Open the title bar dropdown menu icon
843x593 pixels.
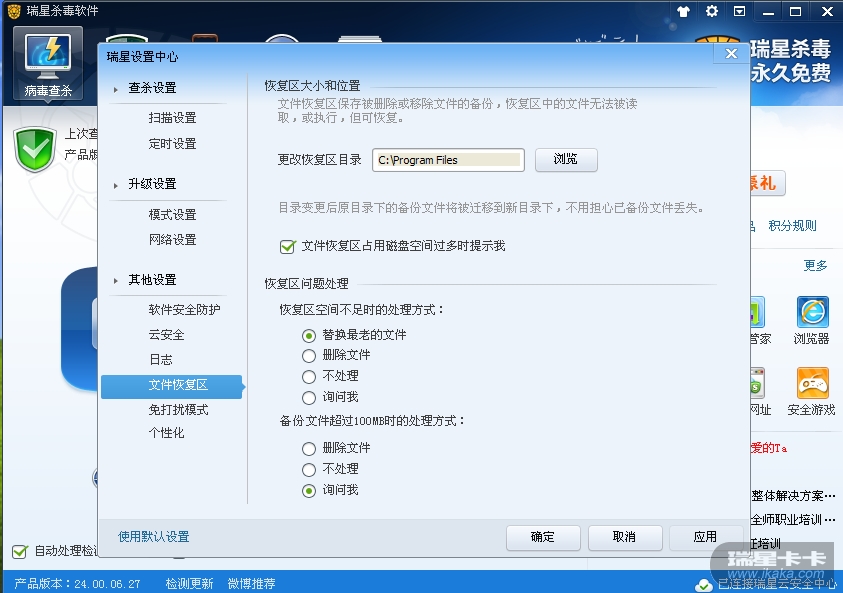[x=740, y=11]
